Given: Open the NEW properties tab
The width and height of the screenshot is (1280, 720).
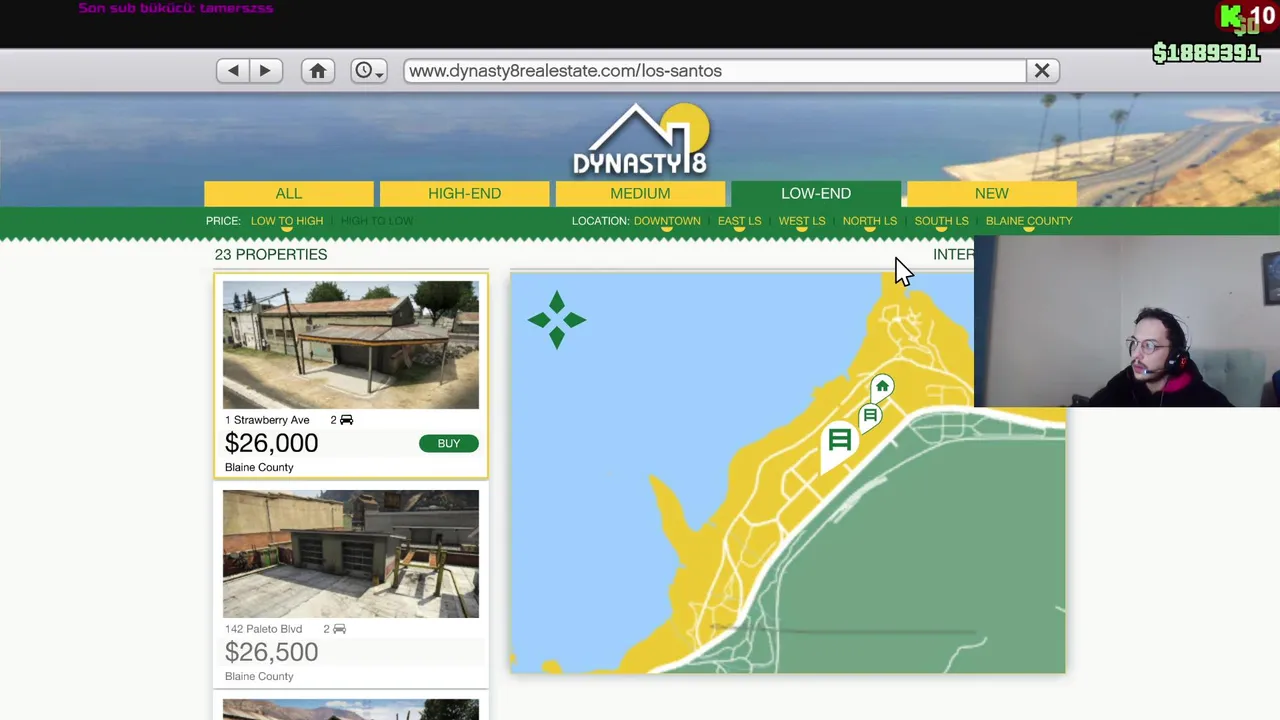Looking at the screenshot, I should click(x=992, y=193).
